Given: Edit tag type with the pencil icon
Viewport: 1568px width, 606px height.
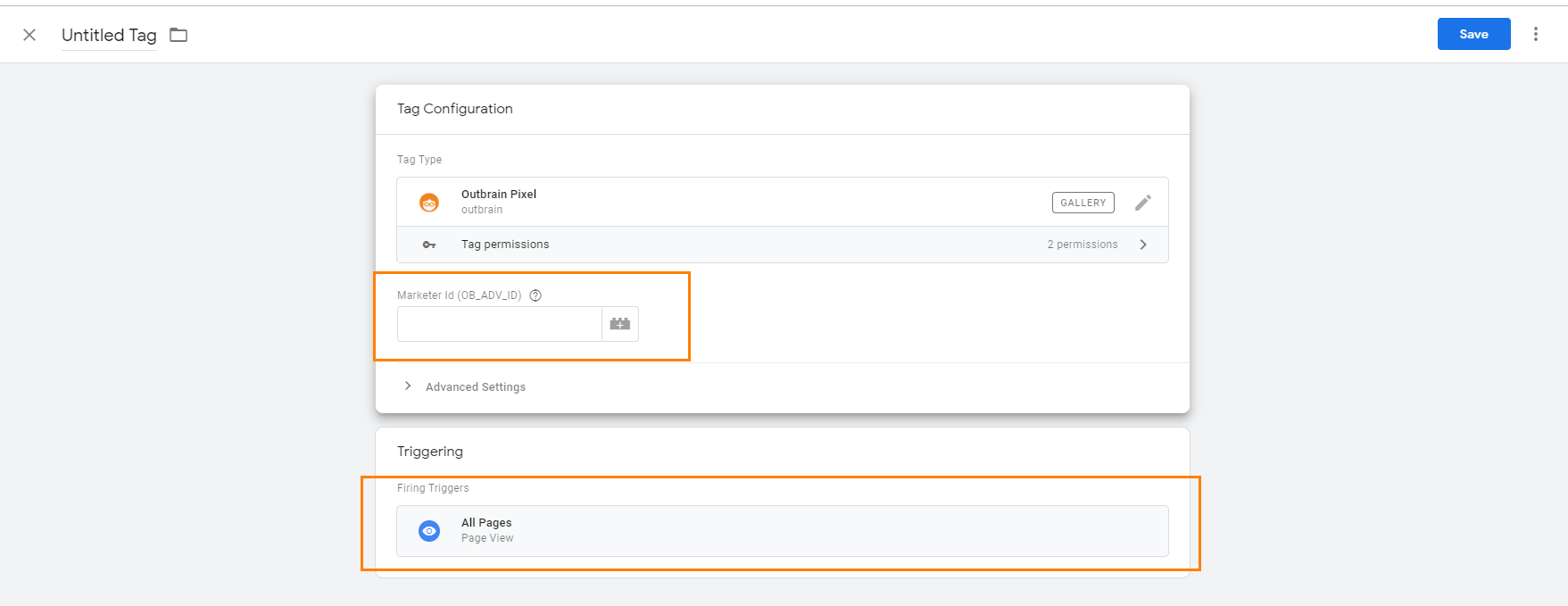Looking at the screenshot, I should (x=1142, y=203).
